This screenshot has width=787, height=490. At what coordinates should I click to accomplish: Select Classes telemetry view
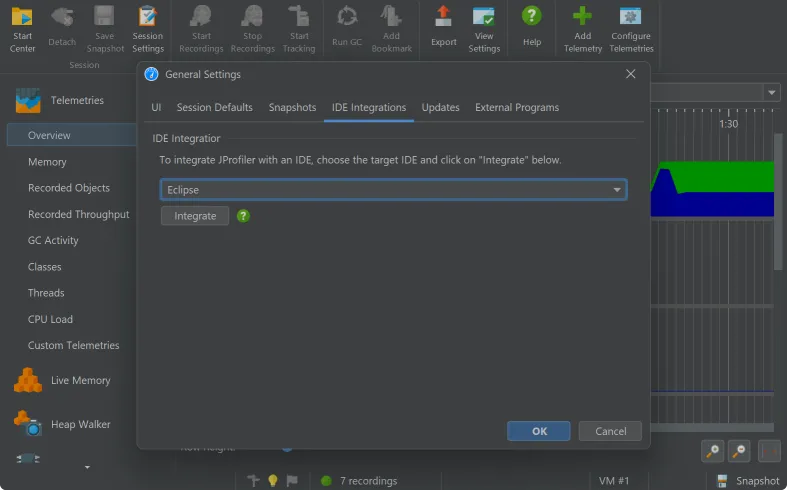[45, 267]
